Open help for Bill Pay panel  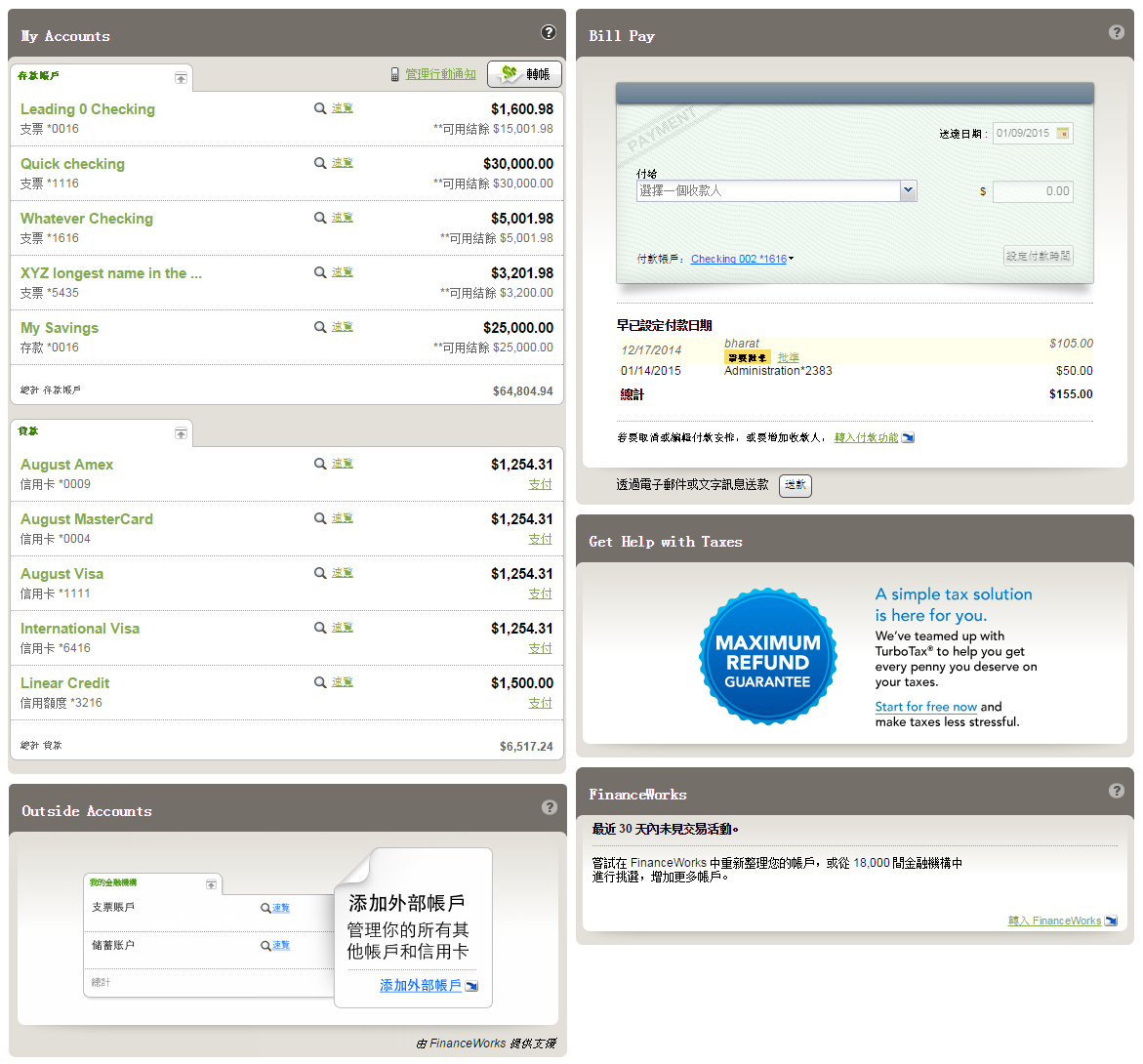1117,32
